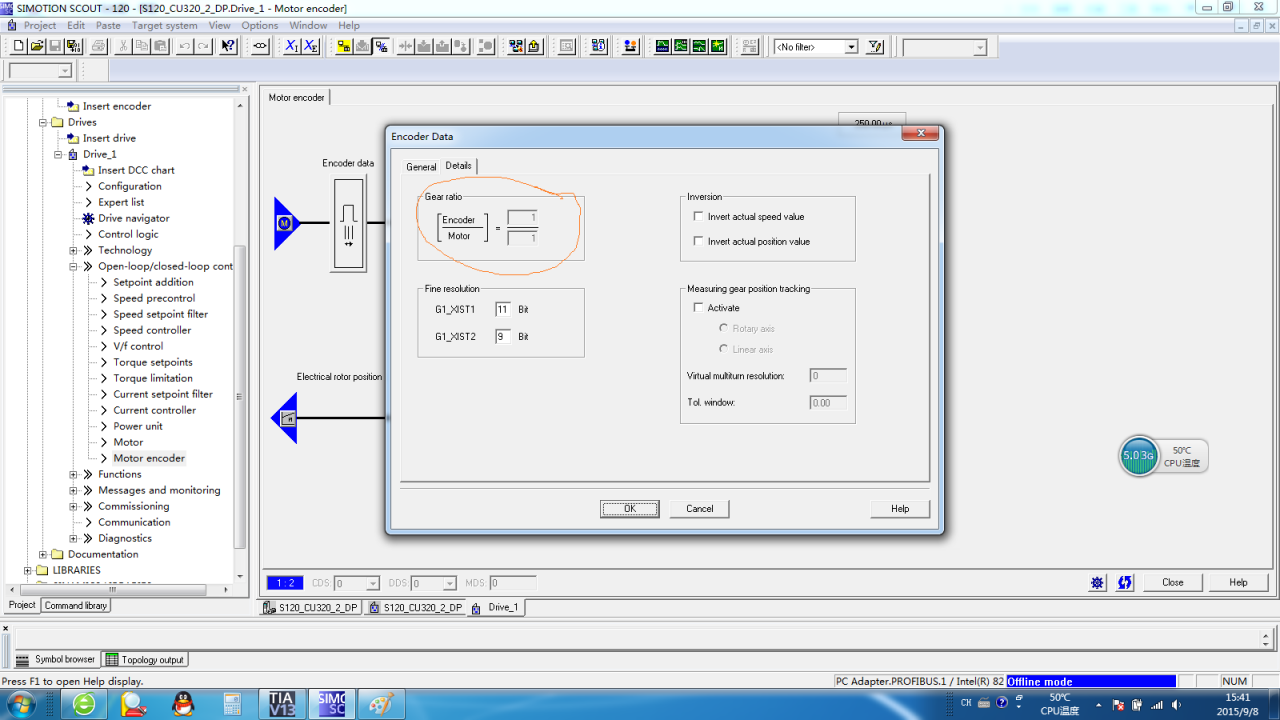The width and height of the screenshot is (1280, 720).
Task: Collapse the Drive_1 tree node
Action: 58,154
